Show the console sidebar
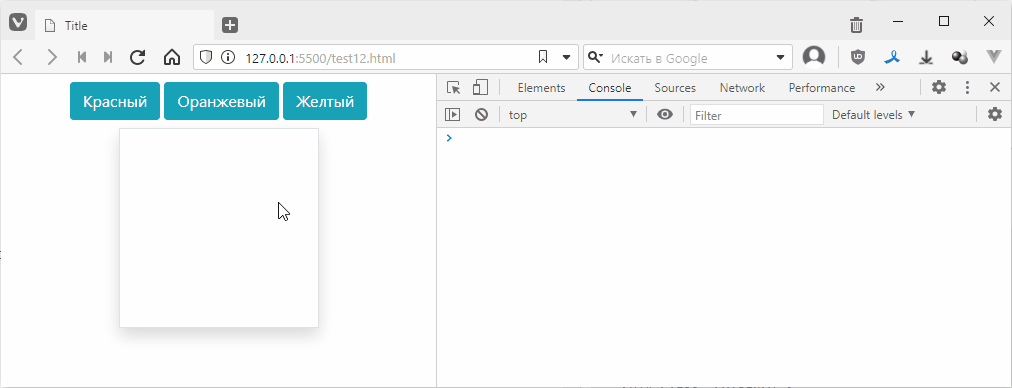 click(452, 115)
